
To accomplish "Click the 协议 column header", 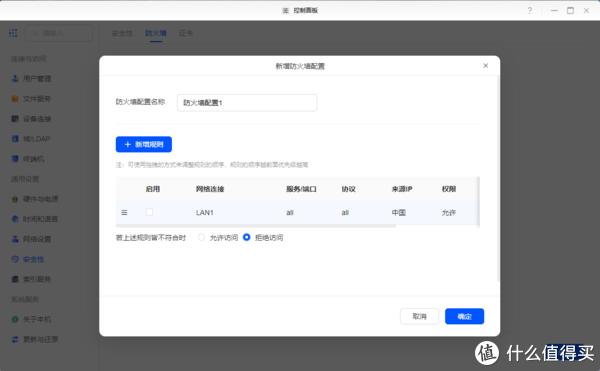I will point(349,189).
